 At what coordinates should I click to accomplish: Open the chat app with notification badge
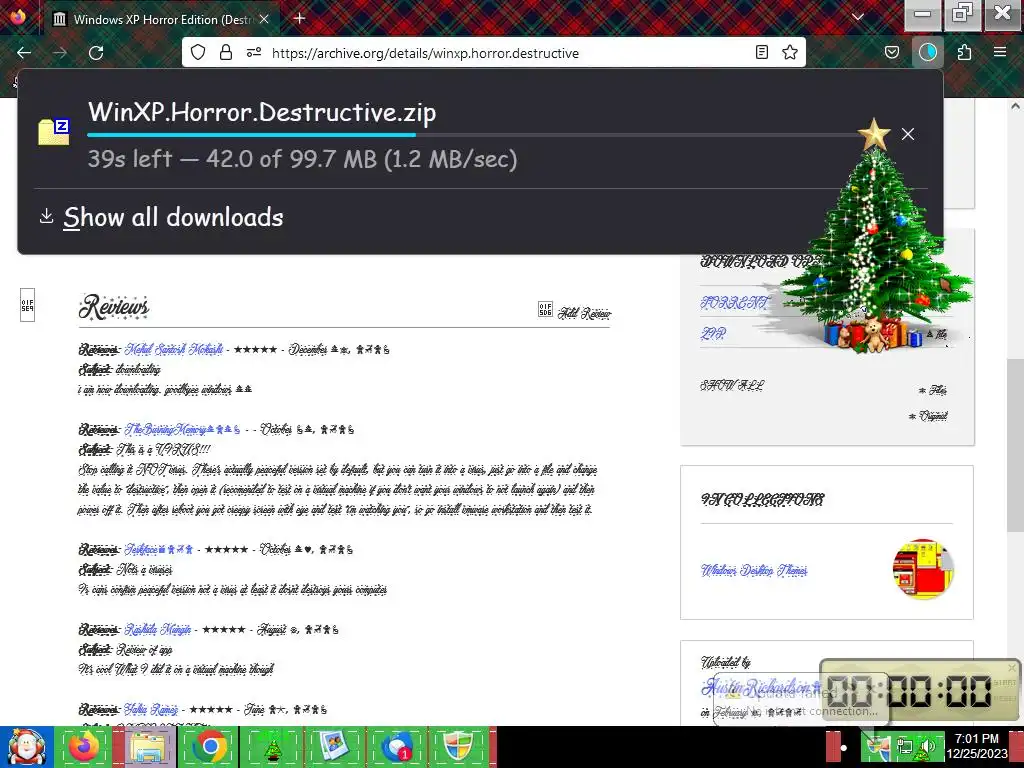pos(396,746)
